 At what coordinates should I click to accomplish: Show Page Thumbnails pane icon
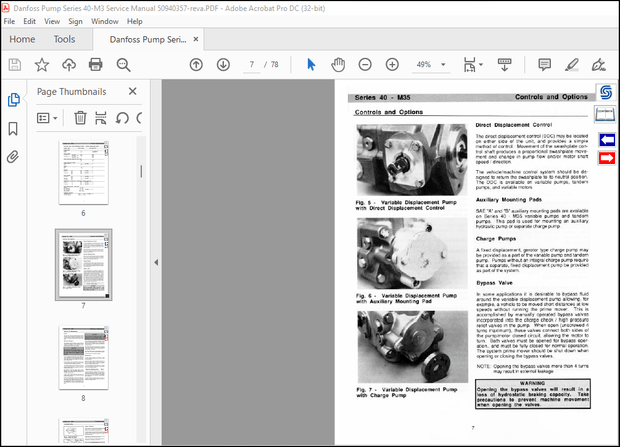click(13, 100)
